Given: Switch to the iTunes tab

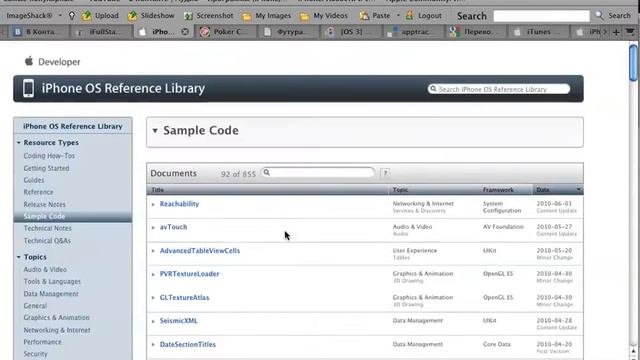Looking at the screenshot, I should click(x=538, y=32).
